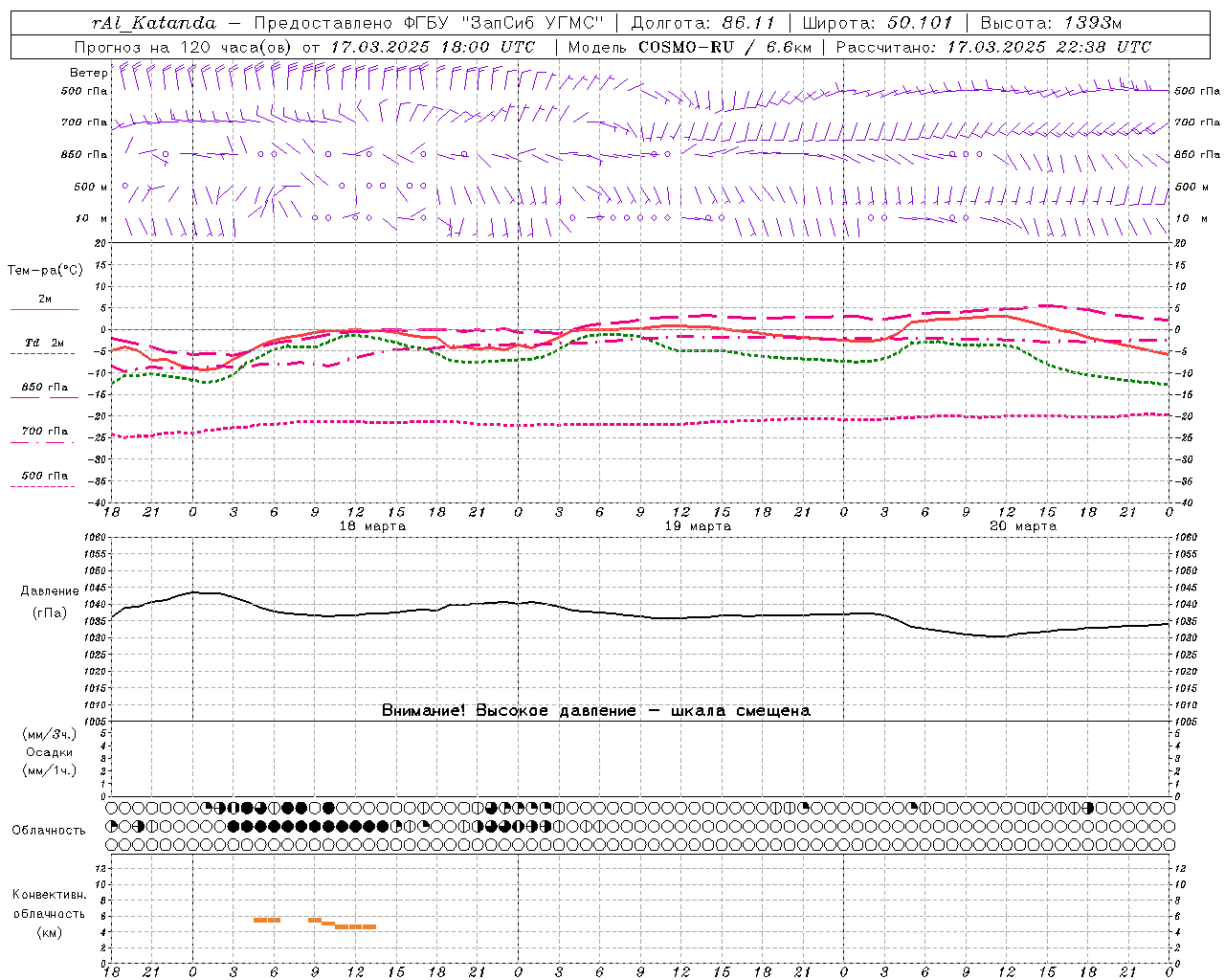Click the '18 марта' date label
Viewport: 1225px width, 980px height.
(x=372, y=526)
